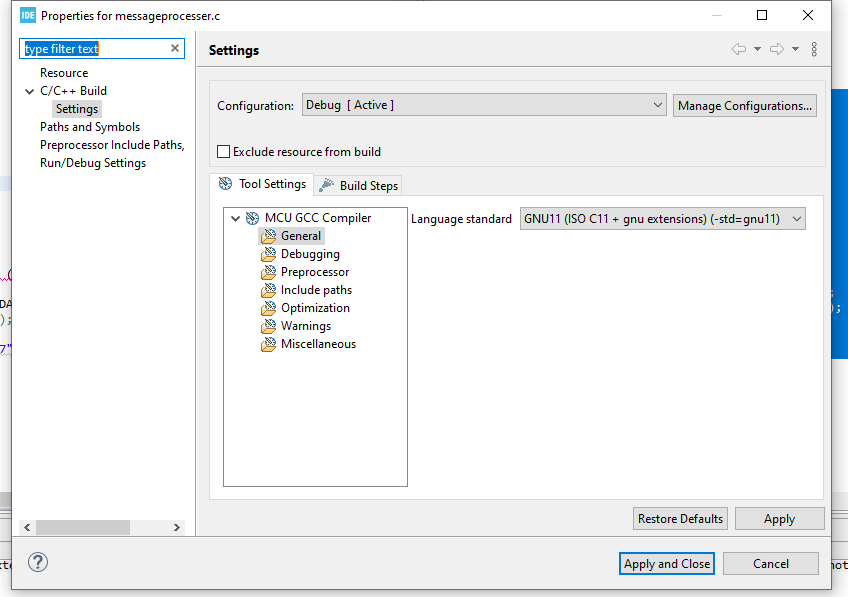This screenshot has width=848, height=597.
Task: Click the Preprocessor settings folder icon
Action: click(x=268, y=272)
